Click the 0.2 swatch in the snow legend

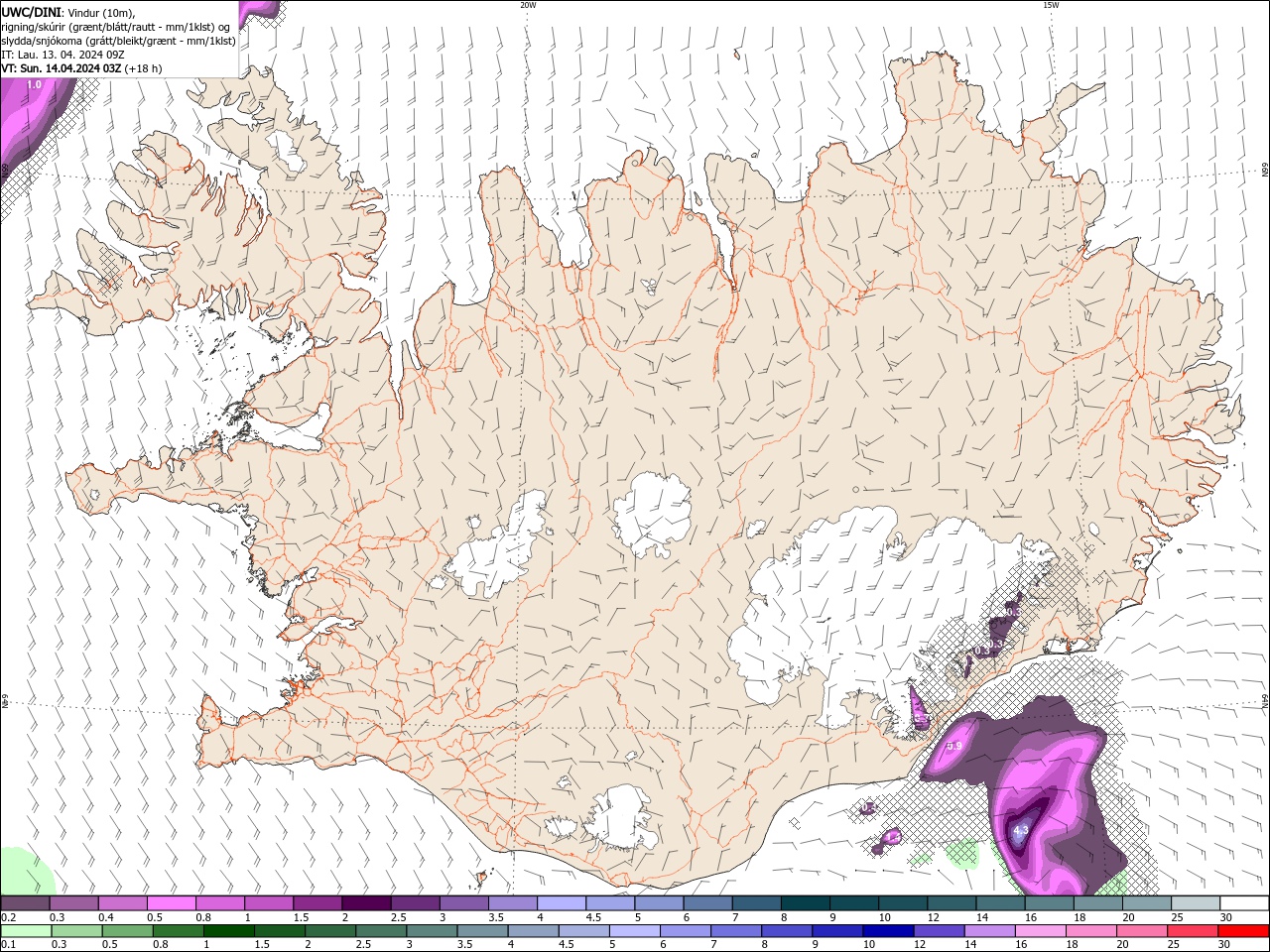coord(25,903)
